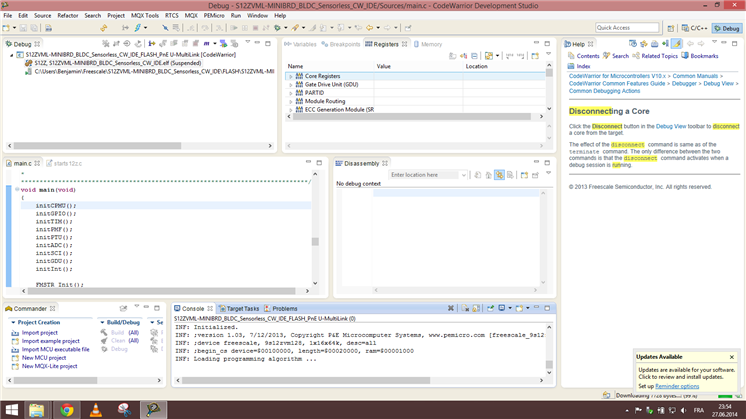The height and width of the screenshot is (419, 746).
Task: Select the S12Z suspended elf thread row
Action: (118, 63)
